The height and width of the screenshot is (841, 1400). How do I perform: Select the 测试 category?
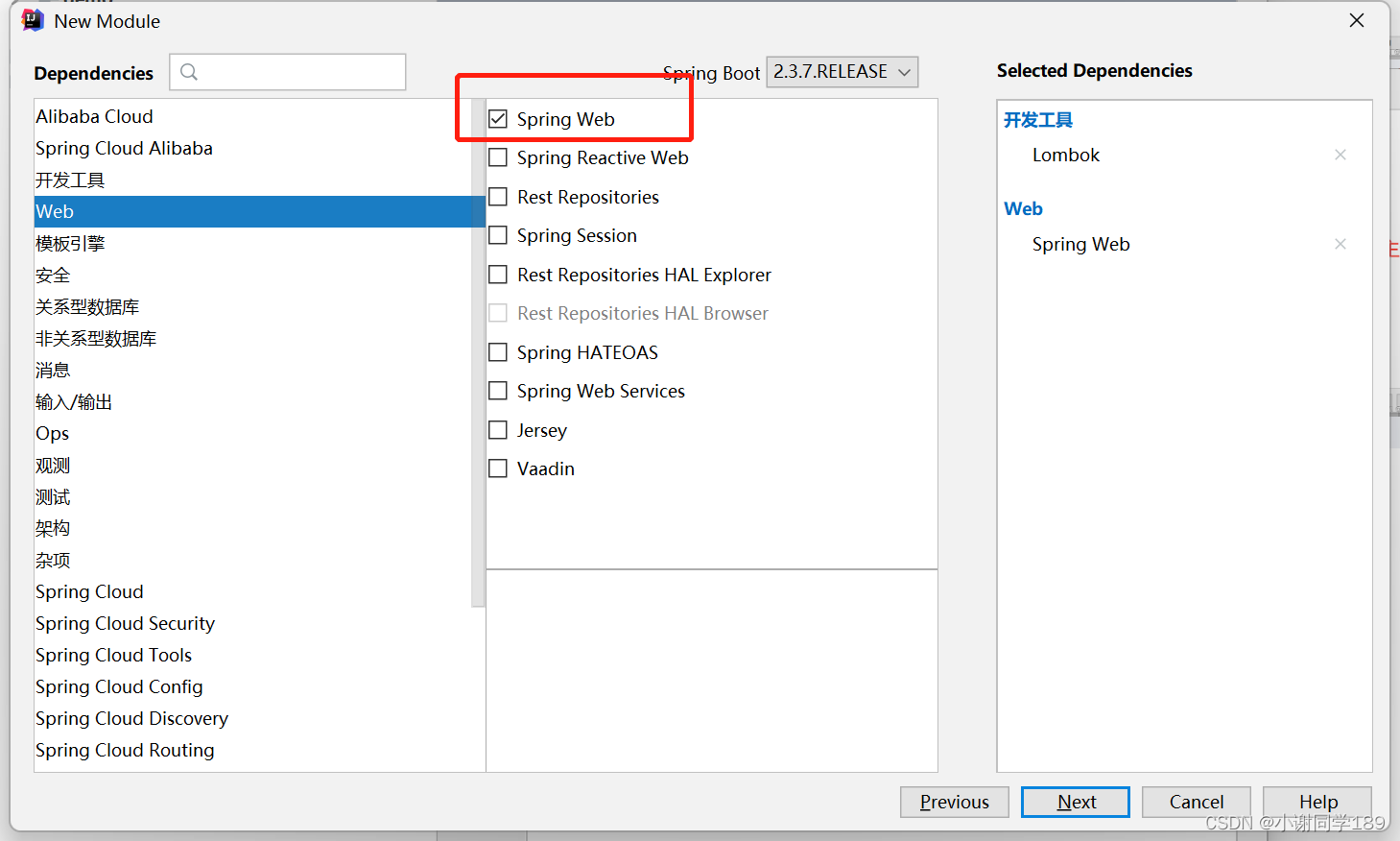[253, 496]
